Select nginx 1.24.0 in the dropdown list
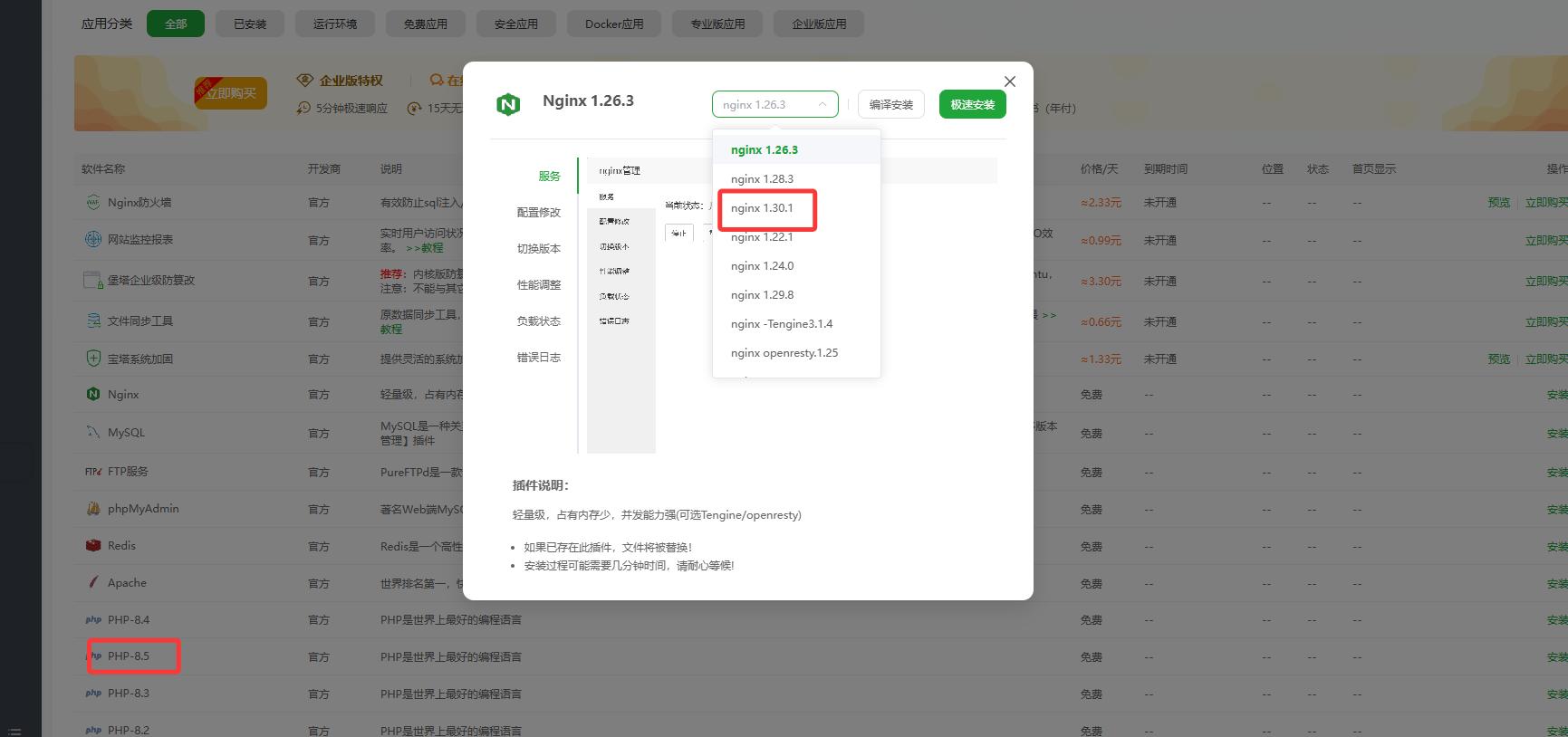Viewport: 1568px width, 737px height. click(797, 266)
